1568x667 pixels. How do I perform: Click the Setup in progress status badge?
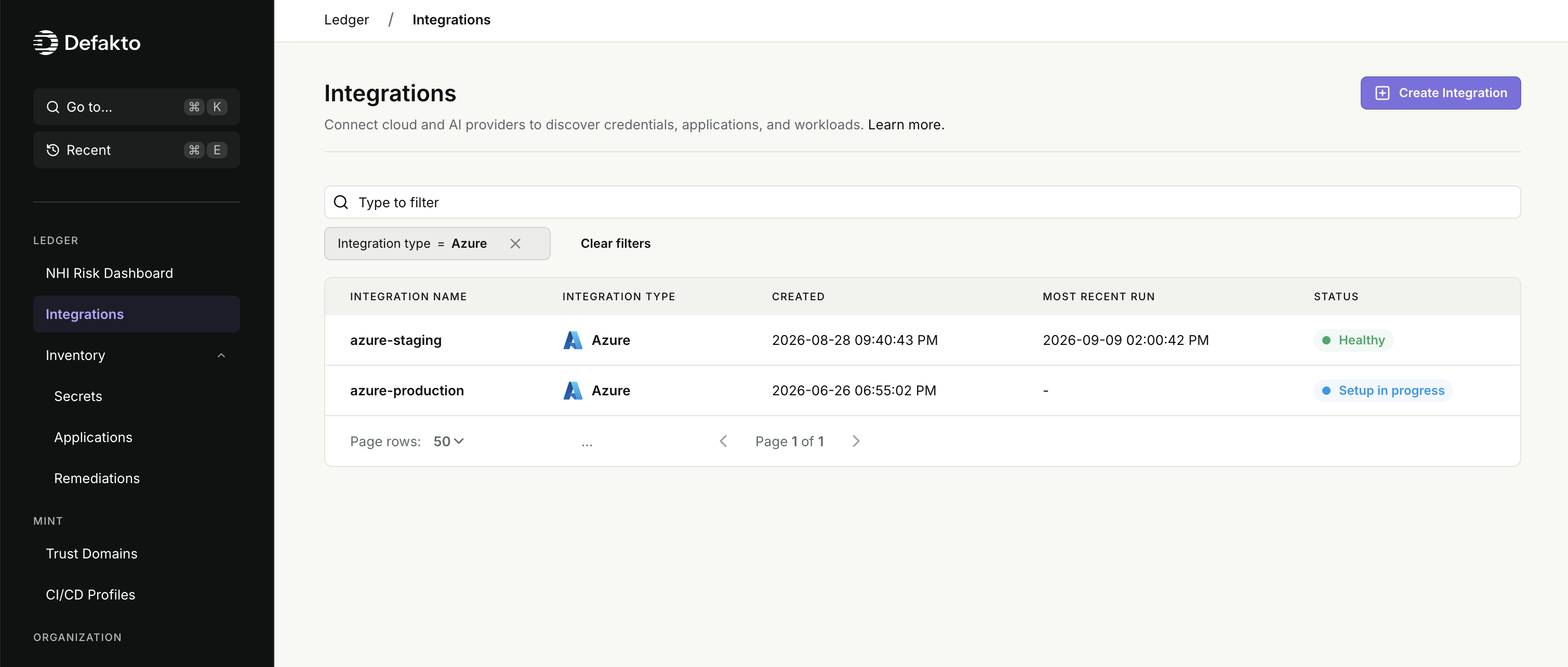1383,391
